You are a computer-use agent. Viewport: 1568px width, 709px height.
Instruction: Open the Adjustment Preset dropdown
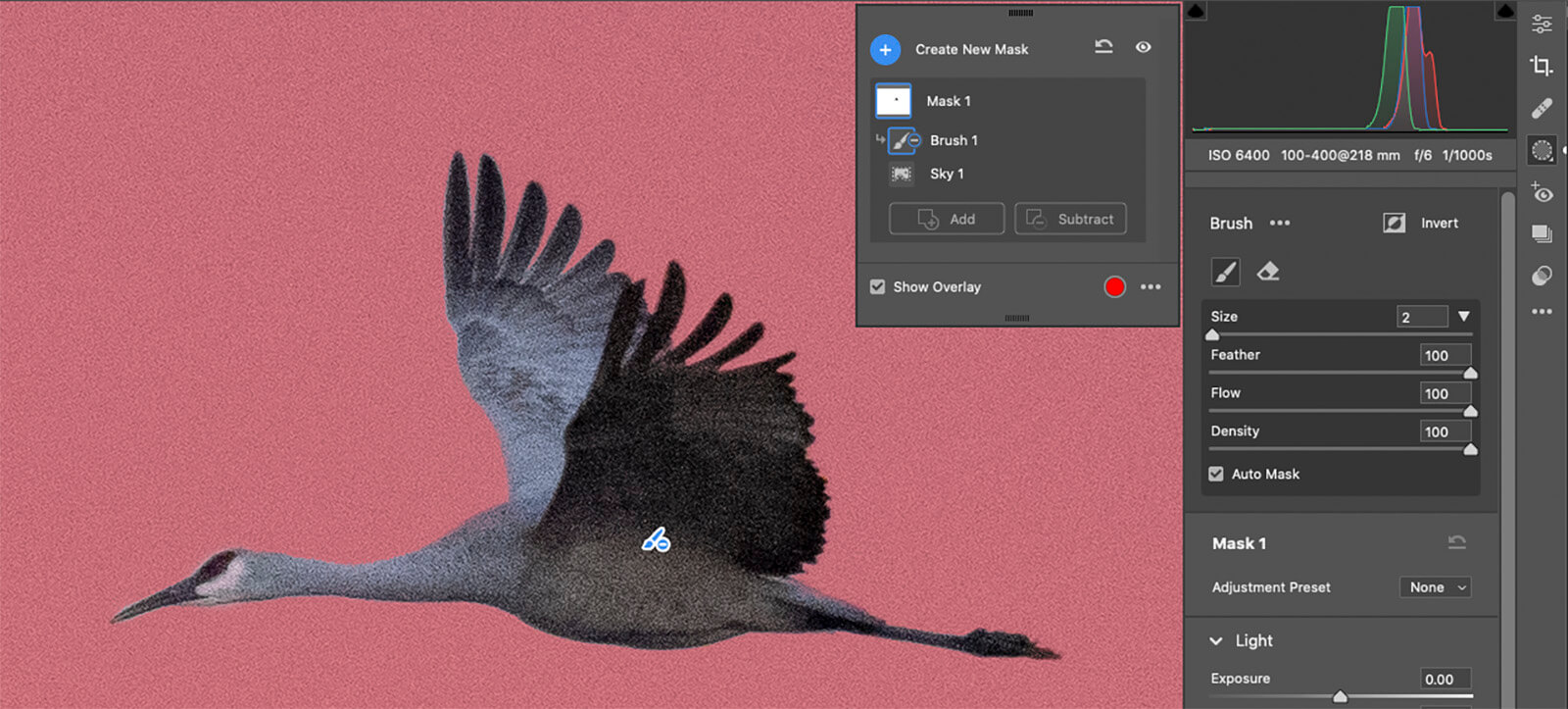pyautogui.click(x=1436, y=587)
